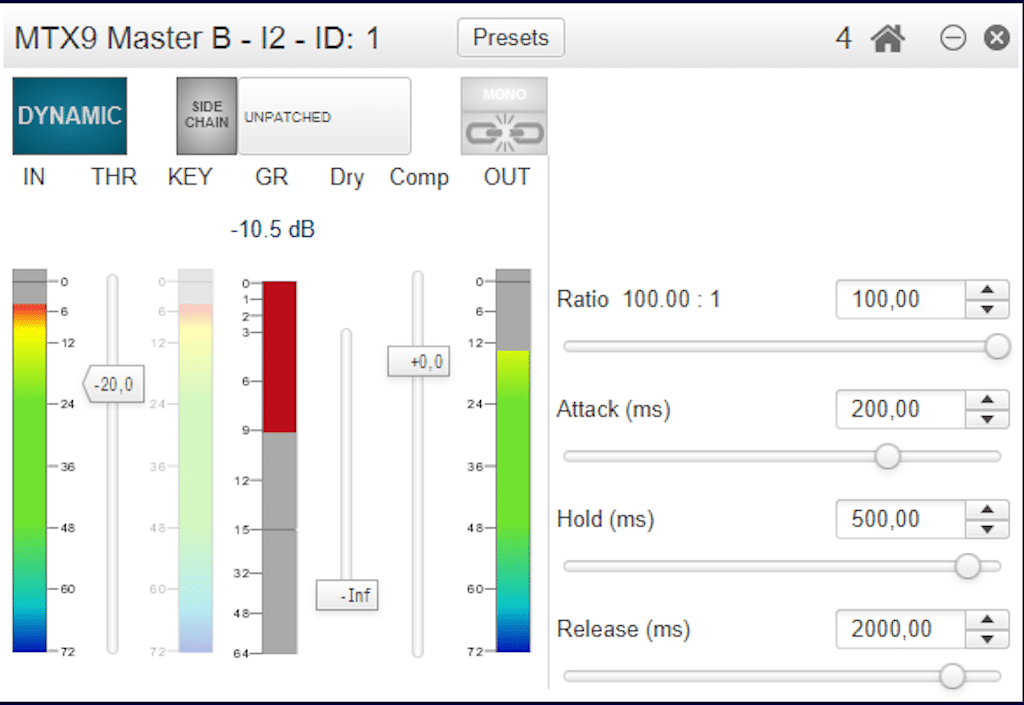
Task: Click the Release (ms) value field
Action: 900,629
